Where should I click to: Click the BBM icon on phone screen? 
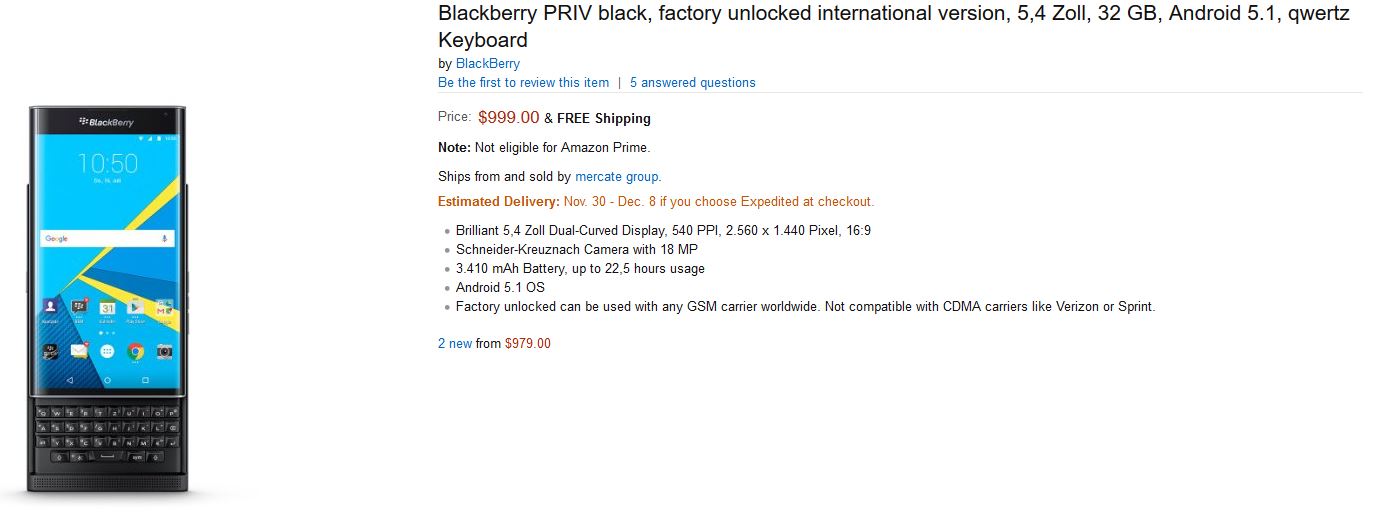tap(79, 307)
